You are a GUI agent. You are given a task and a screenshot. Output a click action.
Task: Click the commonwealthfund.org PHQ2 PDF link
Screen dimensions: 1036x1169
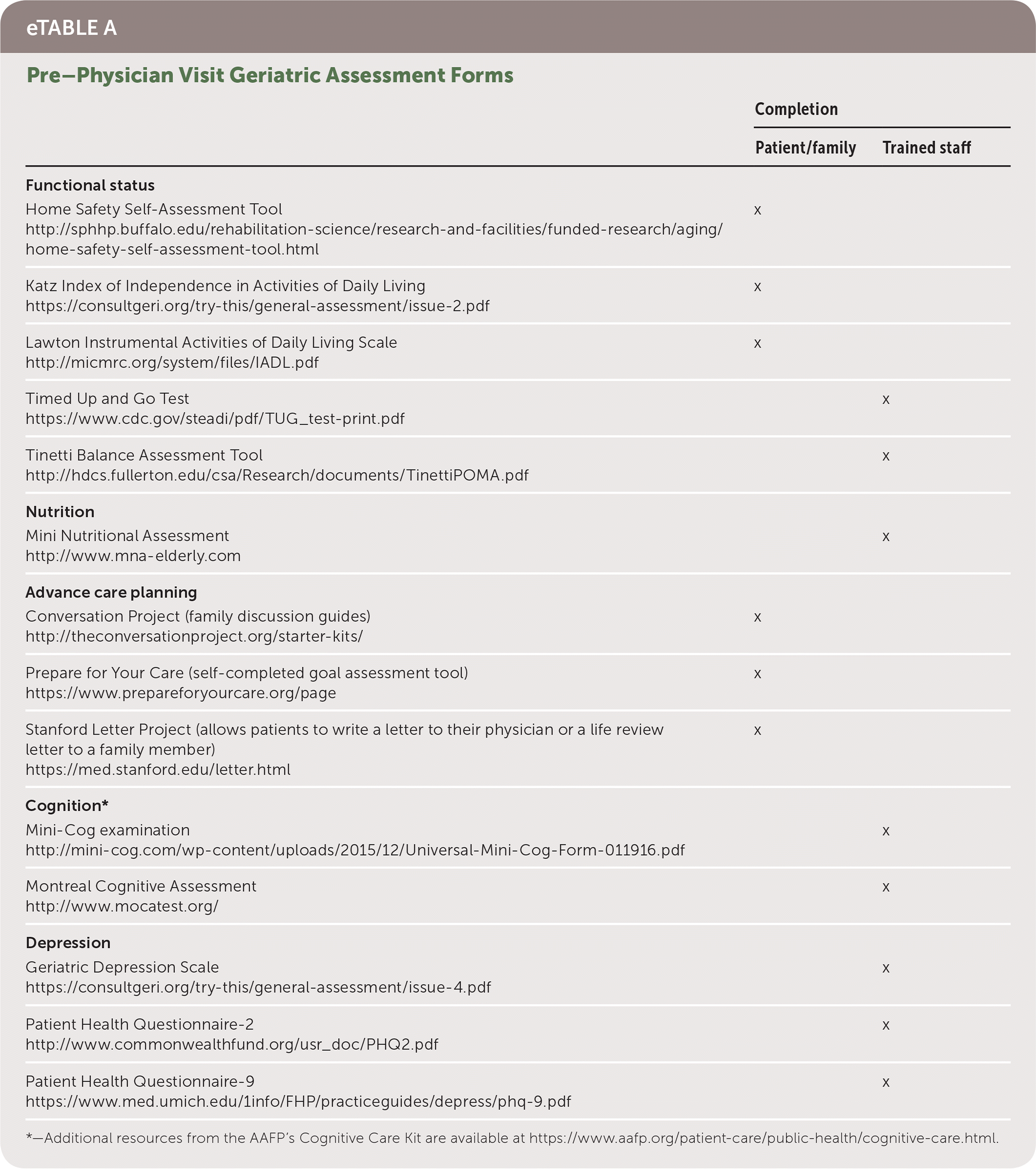[232, 1045]
